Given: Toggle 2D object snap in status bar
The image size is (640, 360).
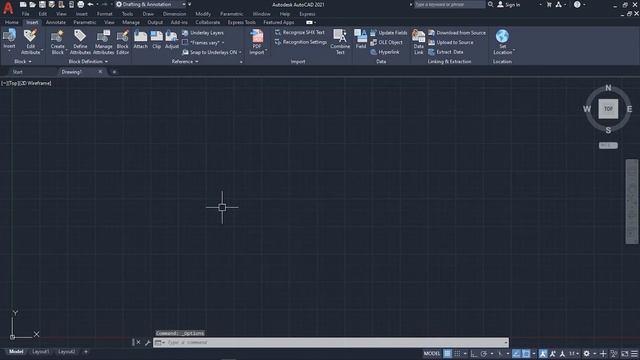Looking at the screenshot, I should click(526, 353).
